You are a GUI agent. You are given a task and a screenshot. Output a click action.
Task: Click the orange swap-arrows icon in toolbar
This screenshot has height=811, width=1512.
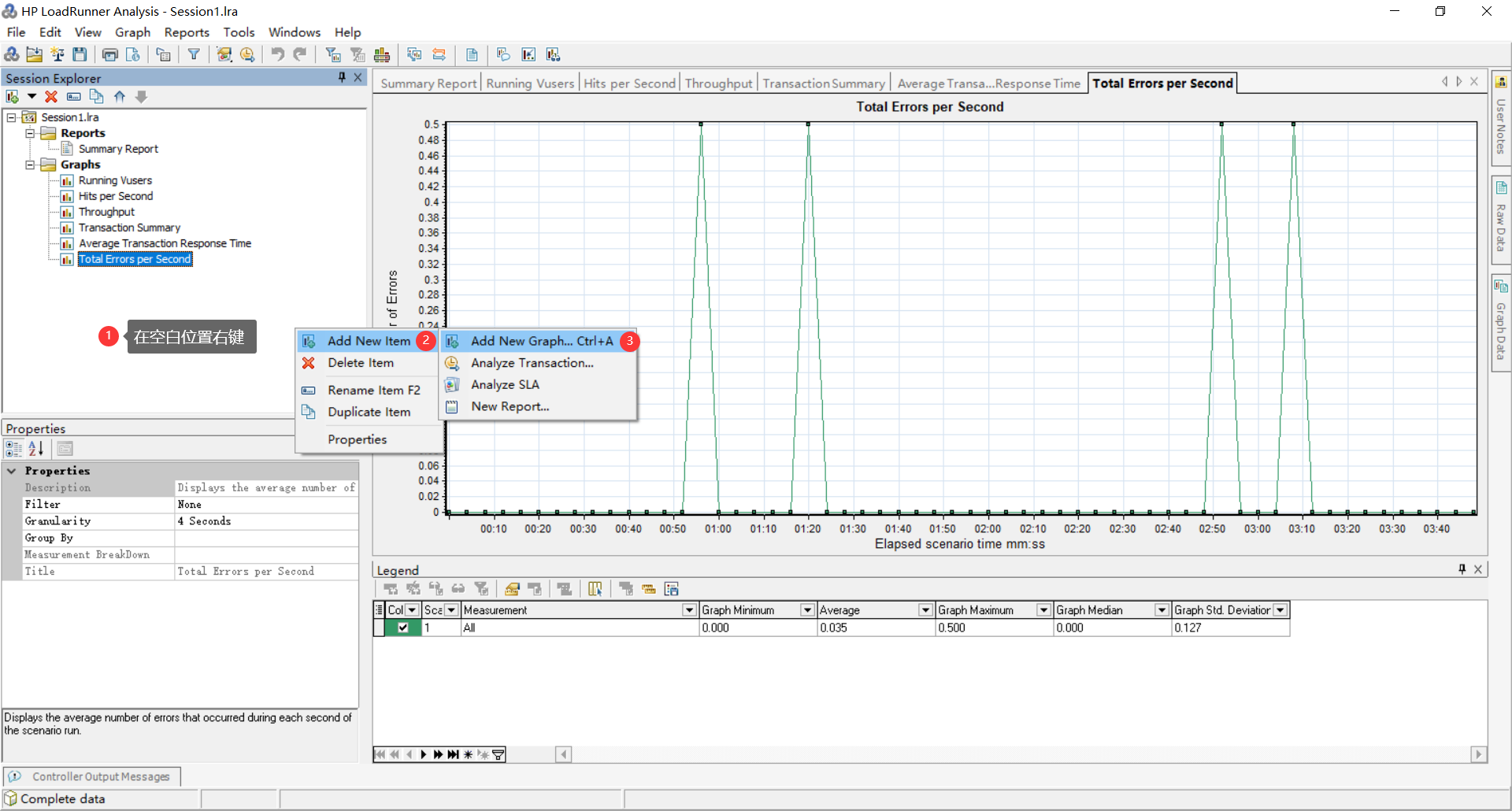[x=439, y=54]
